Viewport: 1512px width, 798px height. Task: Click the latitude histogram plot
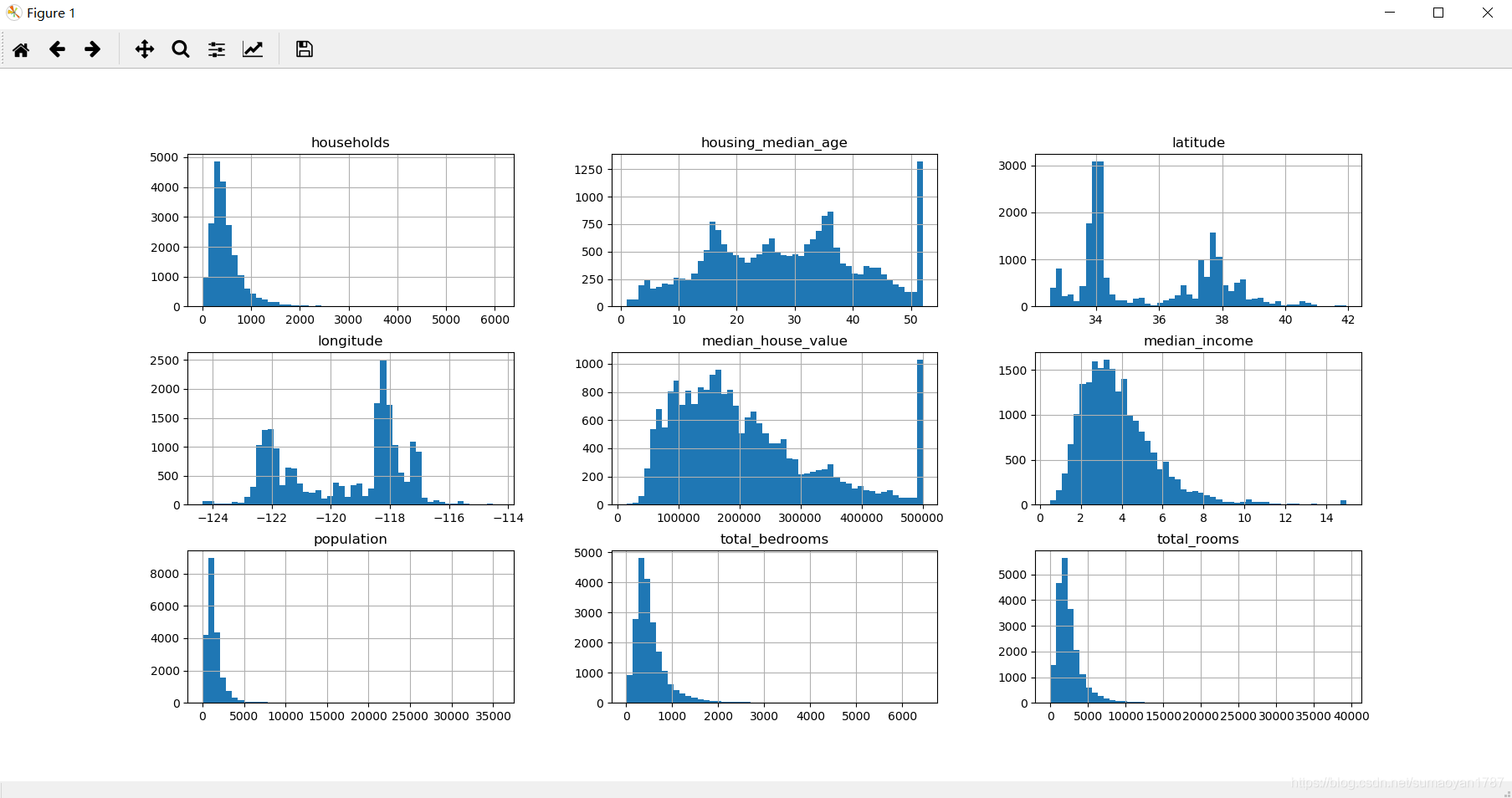1198,230
